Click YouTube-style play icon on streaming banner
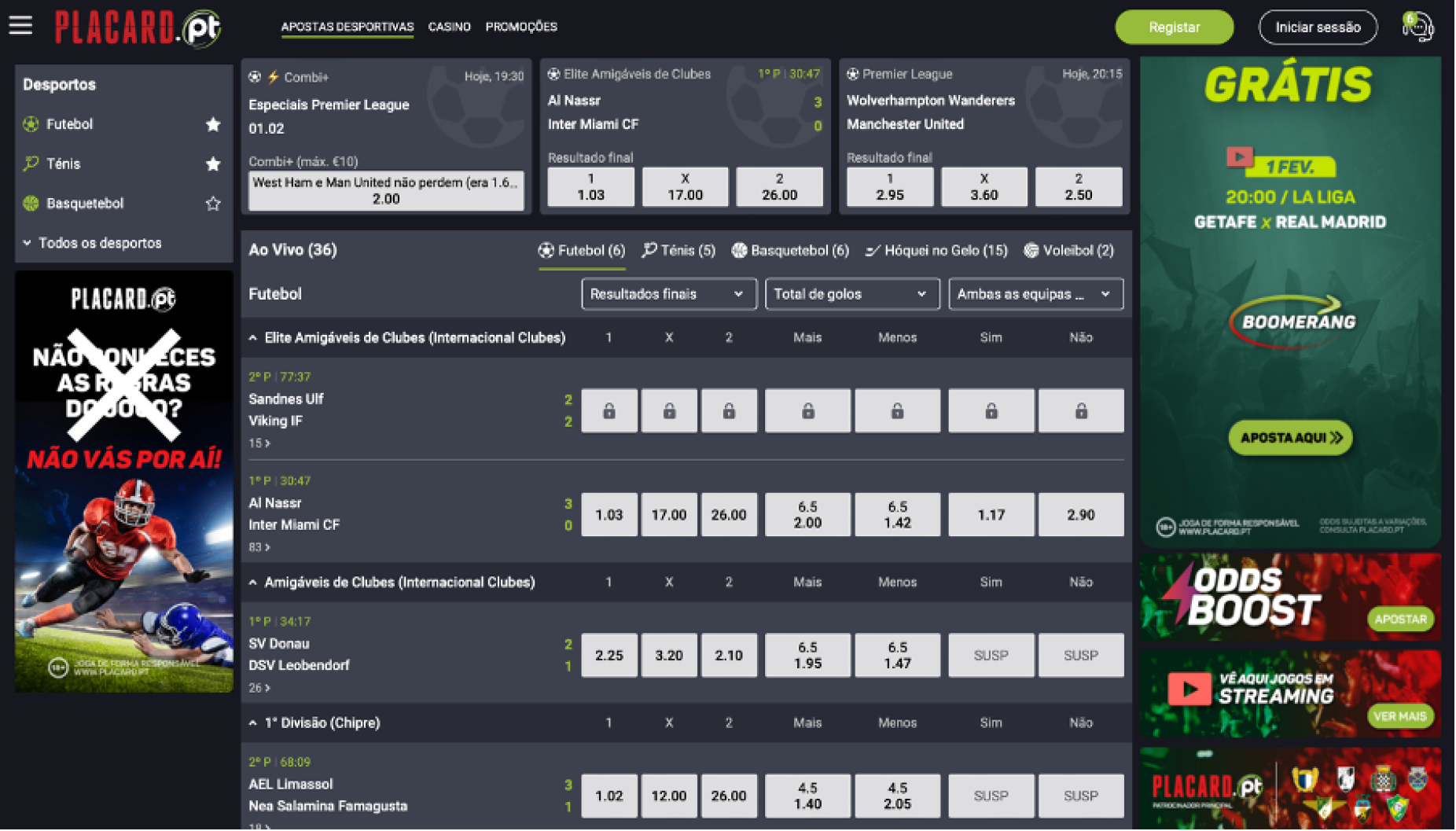The height and width of the screenshot is (831, 1456). [x=1189, y=689]
